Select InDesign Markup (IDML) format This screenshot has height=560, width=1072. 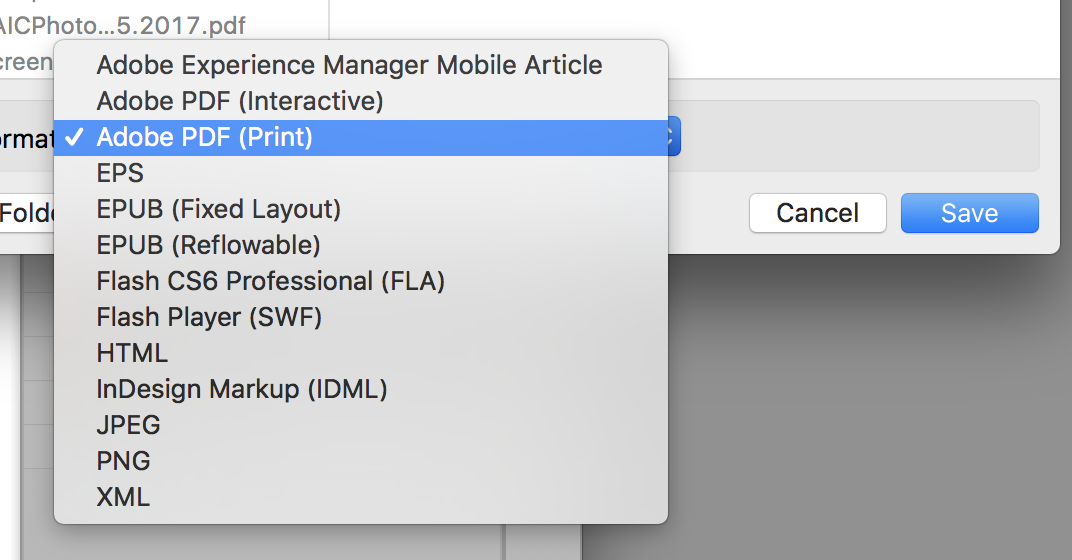click(361, 389)
